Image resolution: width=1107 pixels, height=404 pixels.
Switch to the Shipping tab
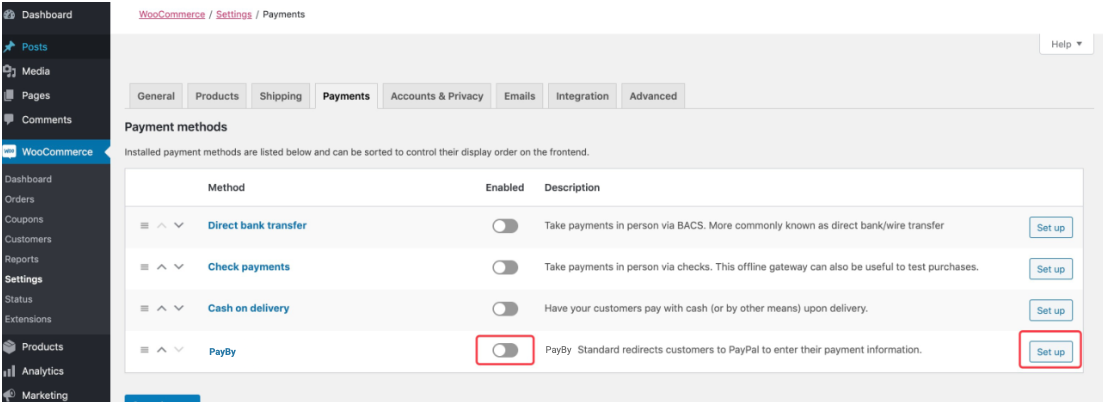(280, 96)
